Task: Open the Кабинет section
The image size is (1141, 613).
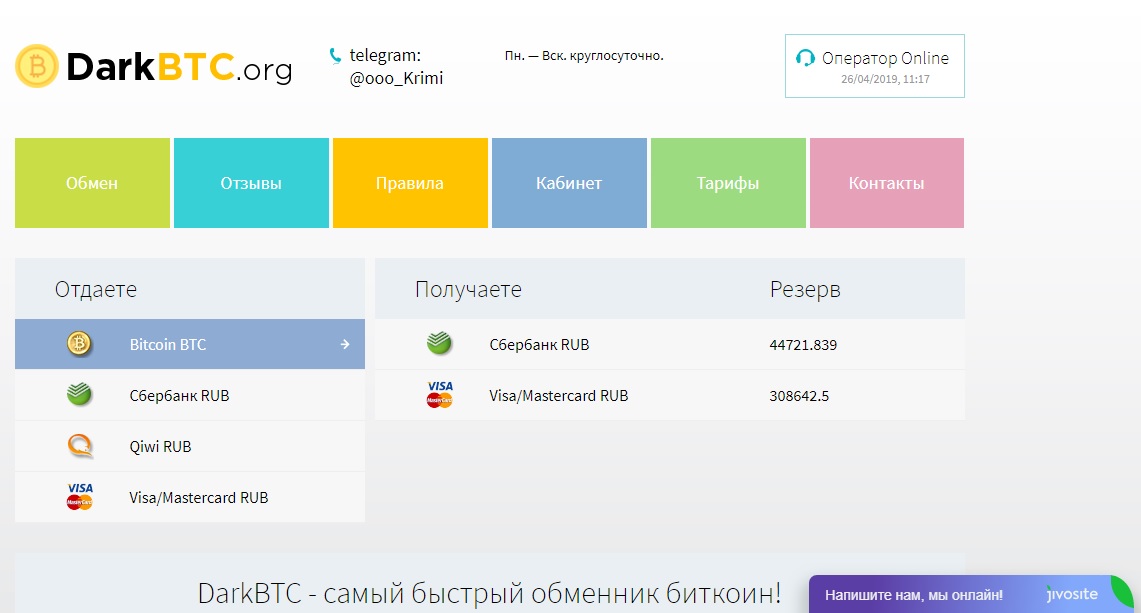Action: (569, 183)
